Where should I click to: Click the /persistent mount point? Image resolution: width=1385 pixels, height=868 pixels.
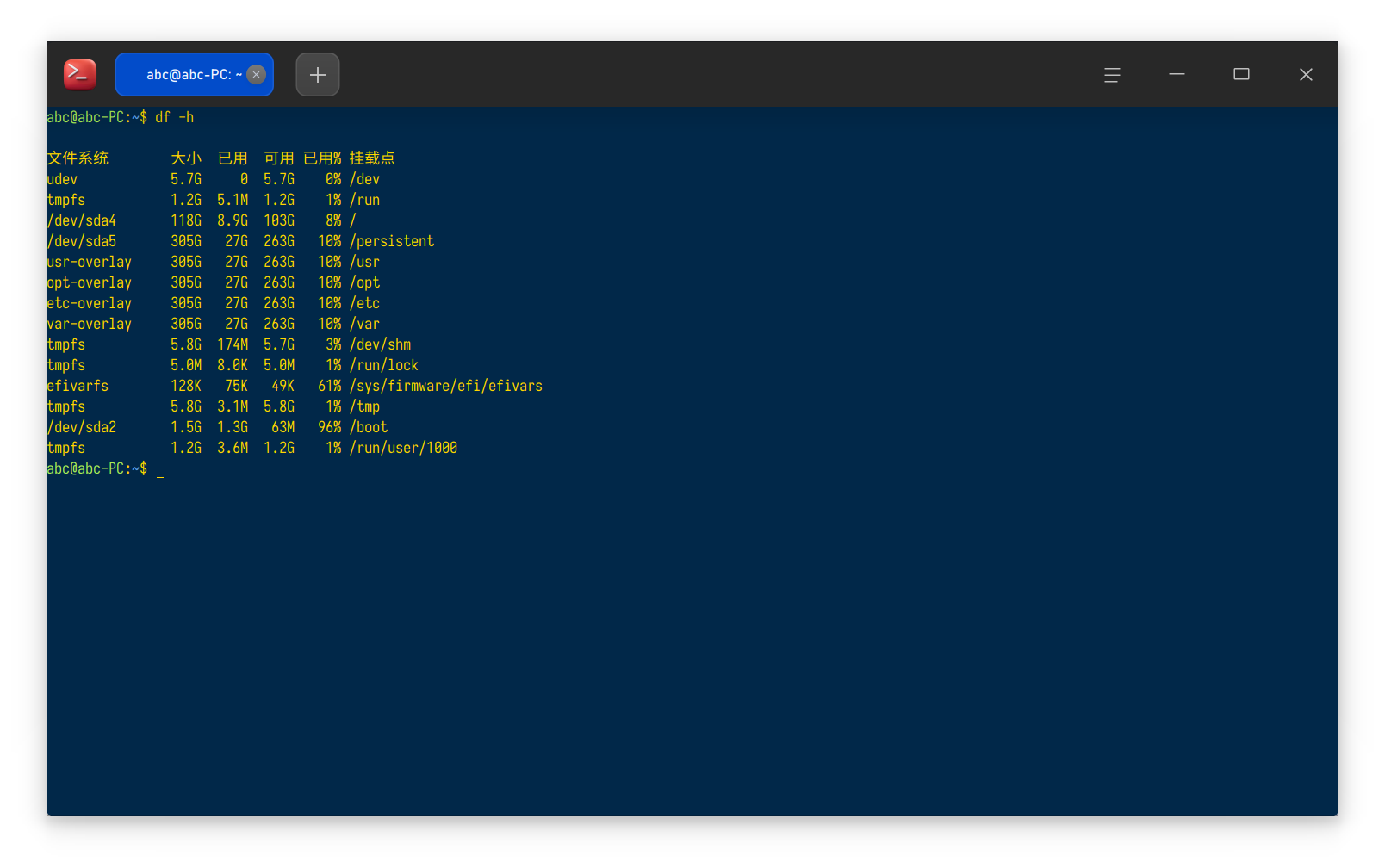pyautogui.click(x=392, y=241)
